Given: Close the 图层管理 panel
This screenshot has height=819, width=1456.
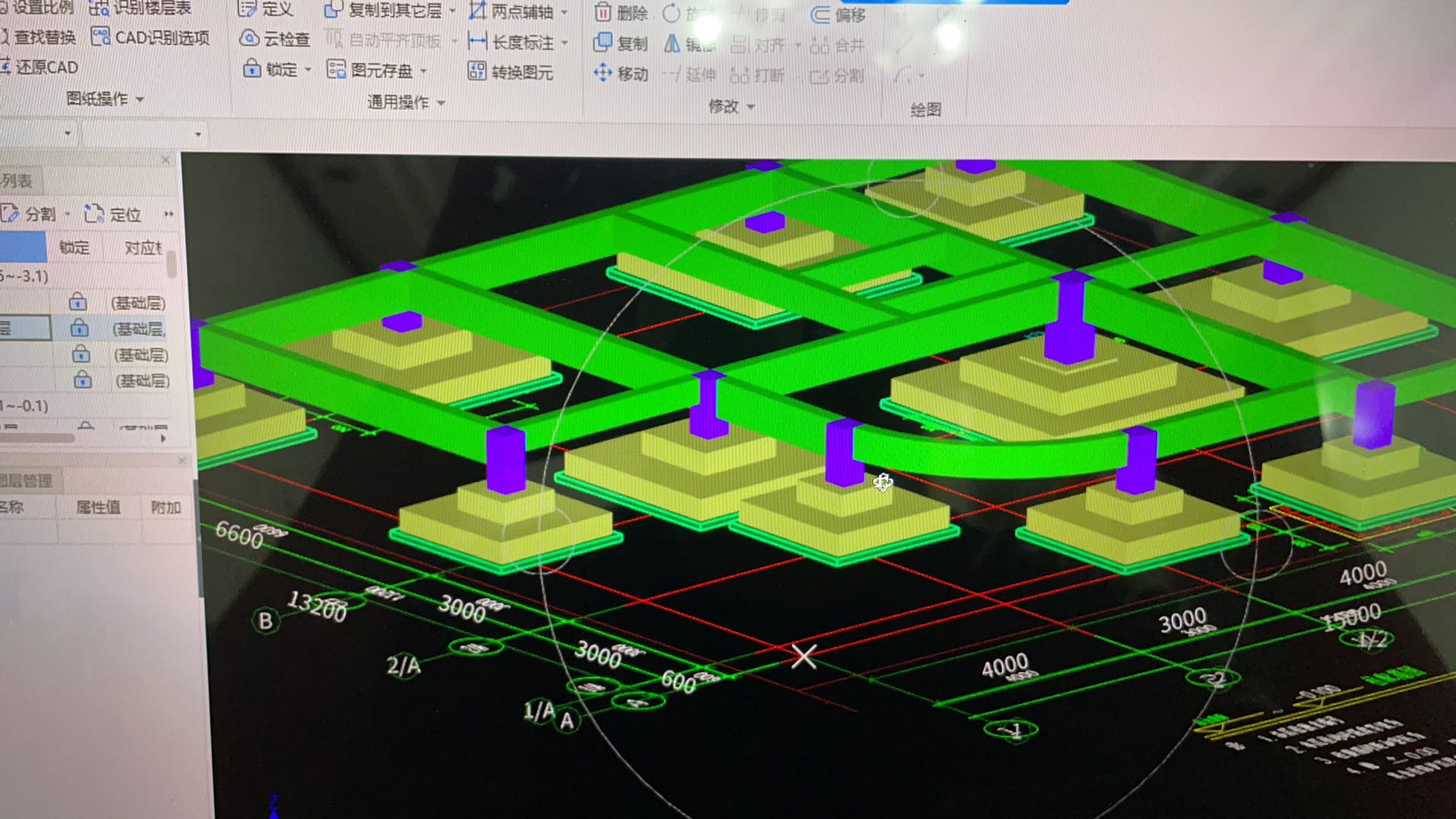Looking at the screenshot, I should pos(181,460).
